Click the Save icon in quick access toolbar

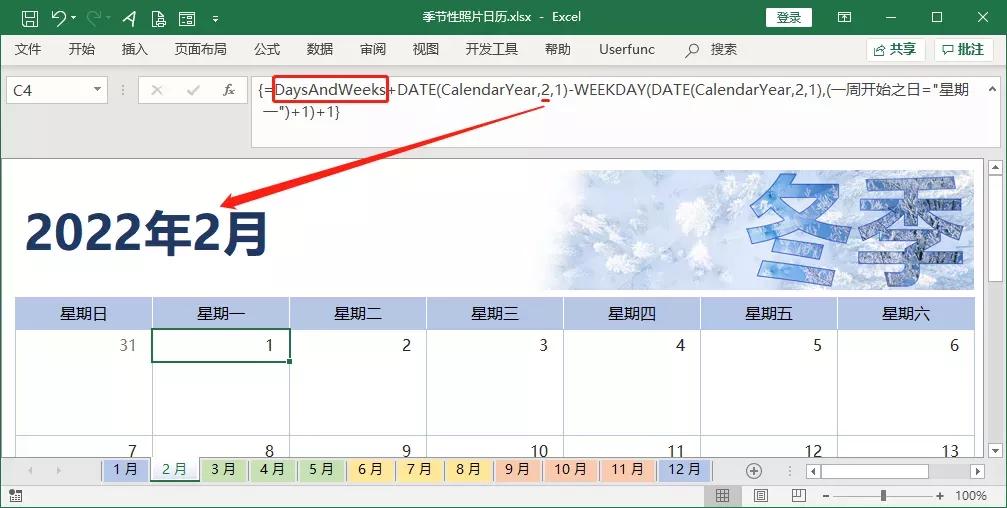(30, 19)
